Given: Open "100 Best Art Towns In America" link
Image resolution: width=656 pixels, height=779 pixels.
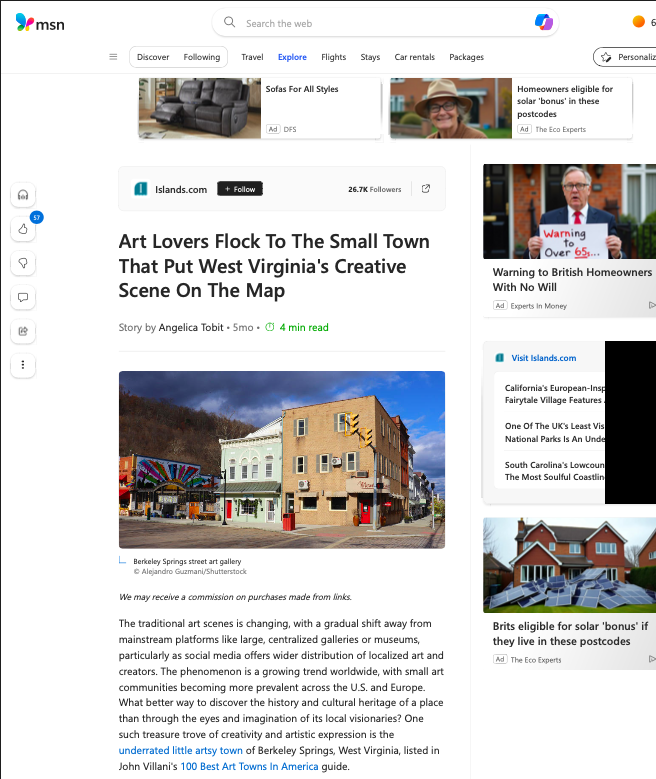Looking at the screenshot, I should coord(249,766).
